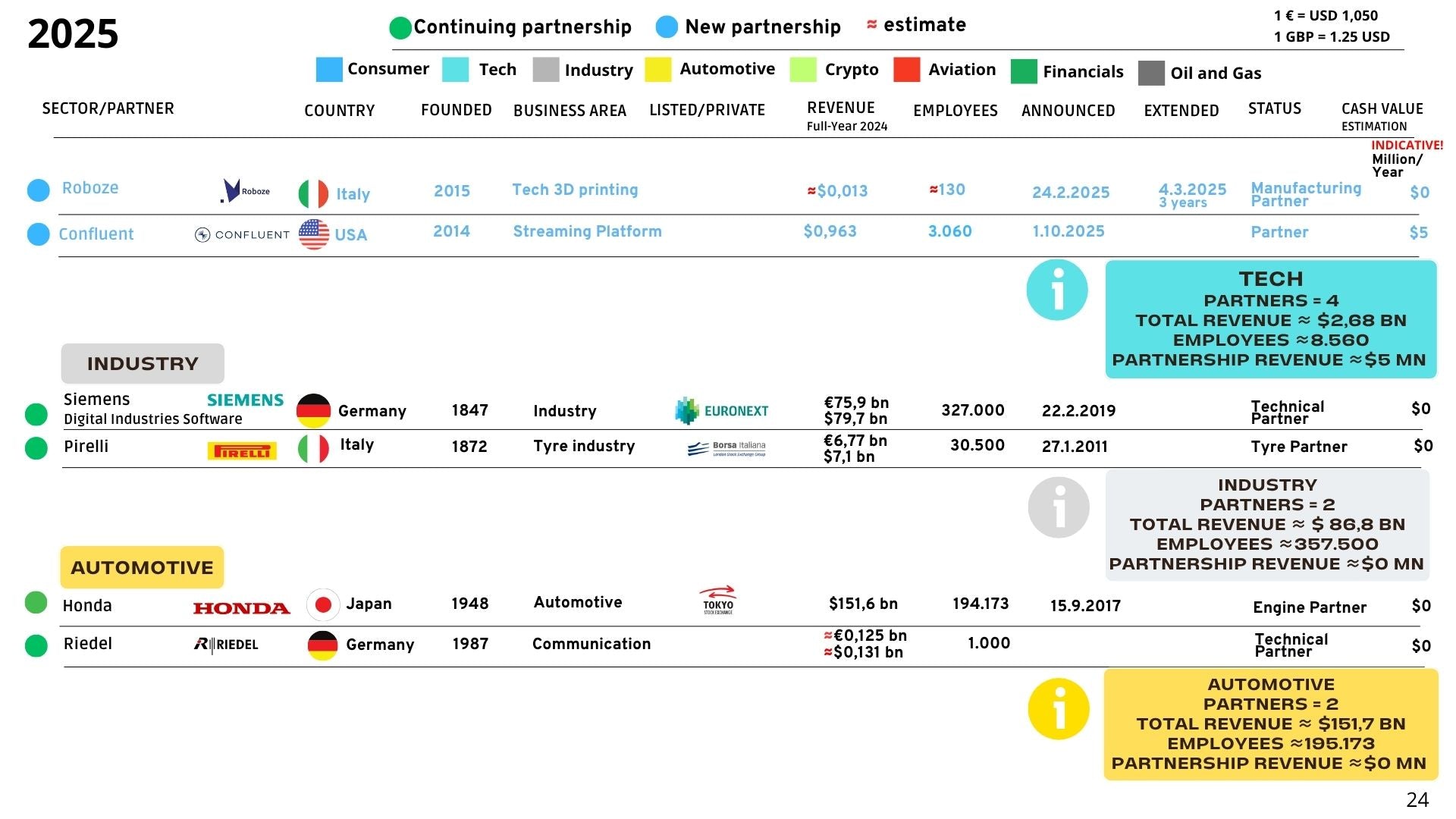Viewport: 1456px width, 819px height.
Task: Click the Pirelli logo
Action: pyautogui.click(x=242, y=451)
